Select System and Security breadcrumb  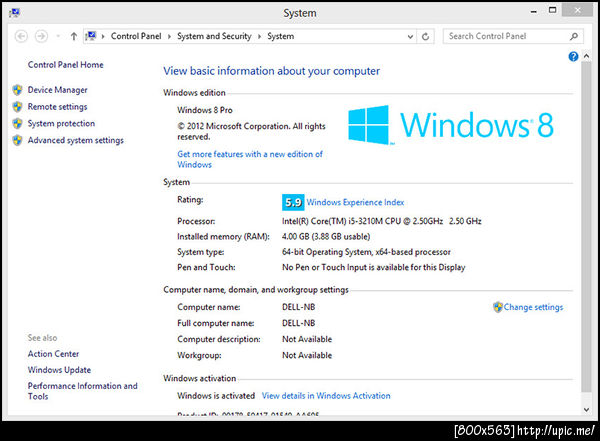coord(214,36)
